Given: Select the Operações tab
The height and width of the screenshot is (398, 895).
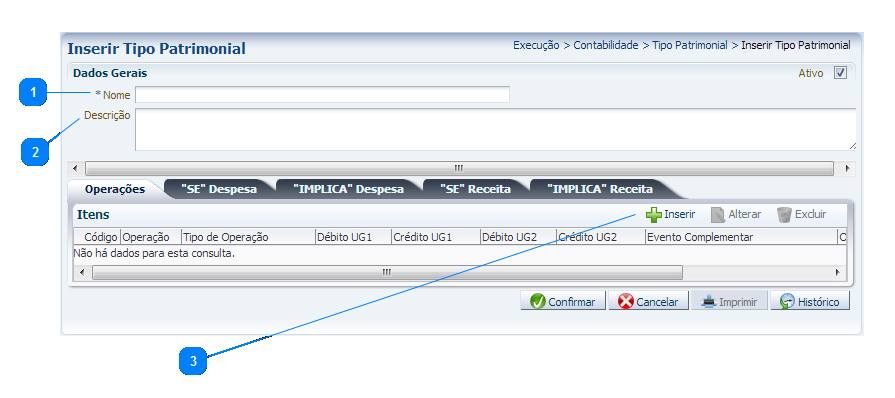Looking at the screenshot, I should tap(115, 189).
